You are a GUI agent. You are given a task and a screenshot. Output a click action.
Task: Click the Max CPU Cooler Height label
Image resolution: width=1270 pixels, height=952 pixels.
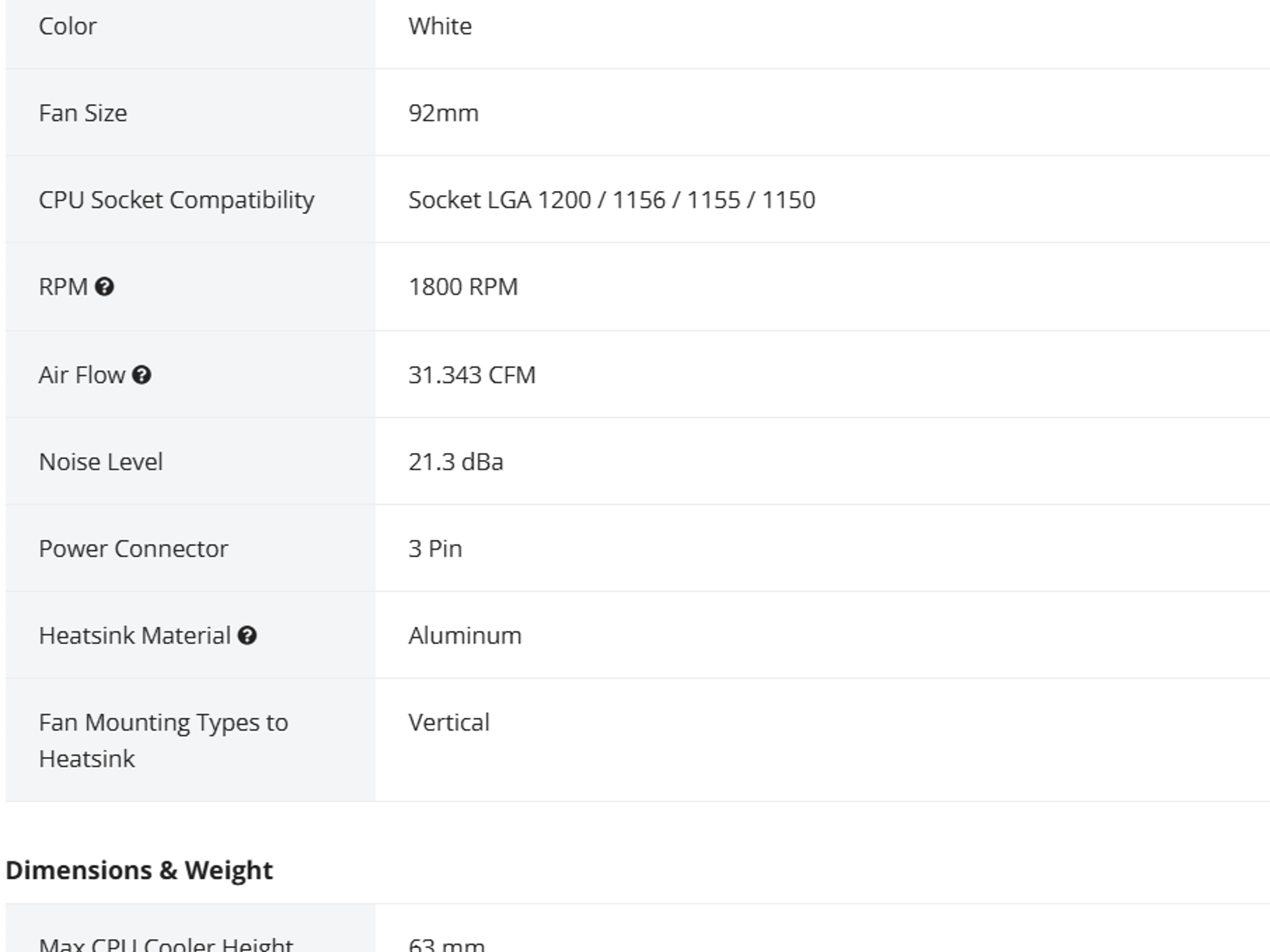pos(166,943)
